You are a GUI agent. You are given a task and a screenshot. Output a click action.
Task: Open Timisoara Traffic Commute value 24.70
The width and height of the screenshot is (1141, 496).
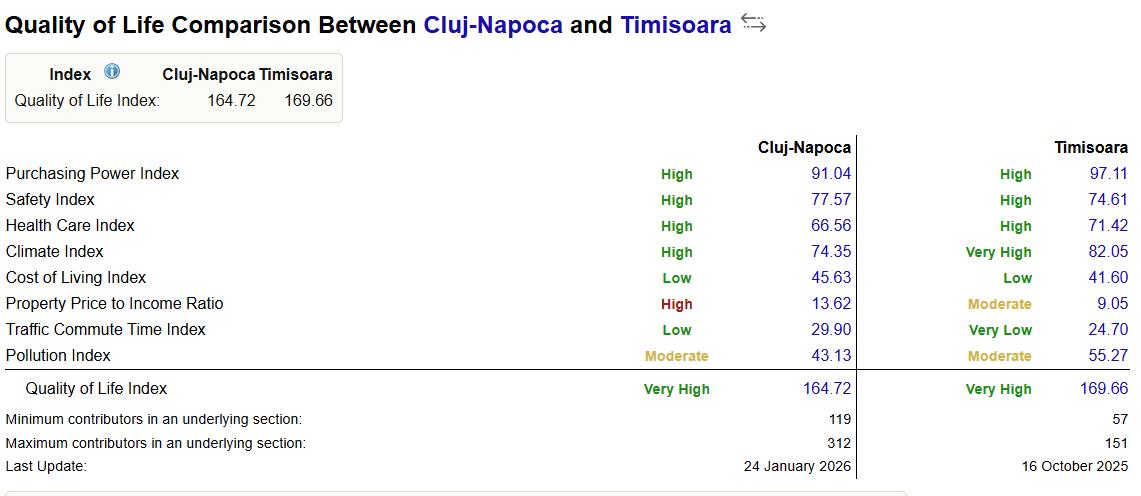click(1108, 330)
